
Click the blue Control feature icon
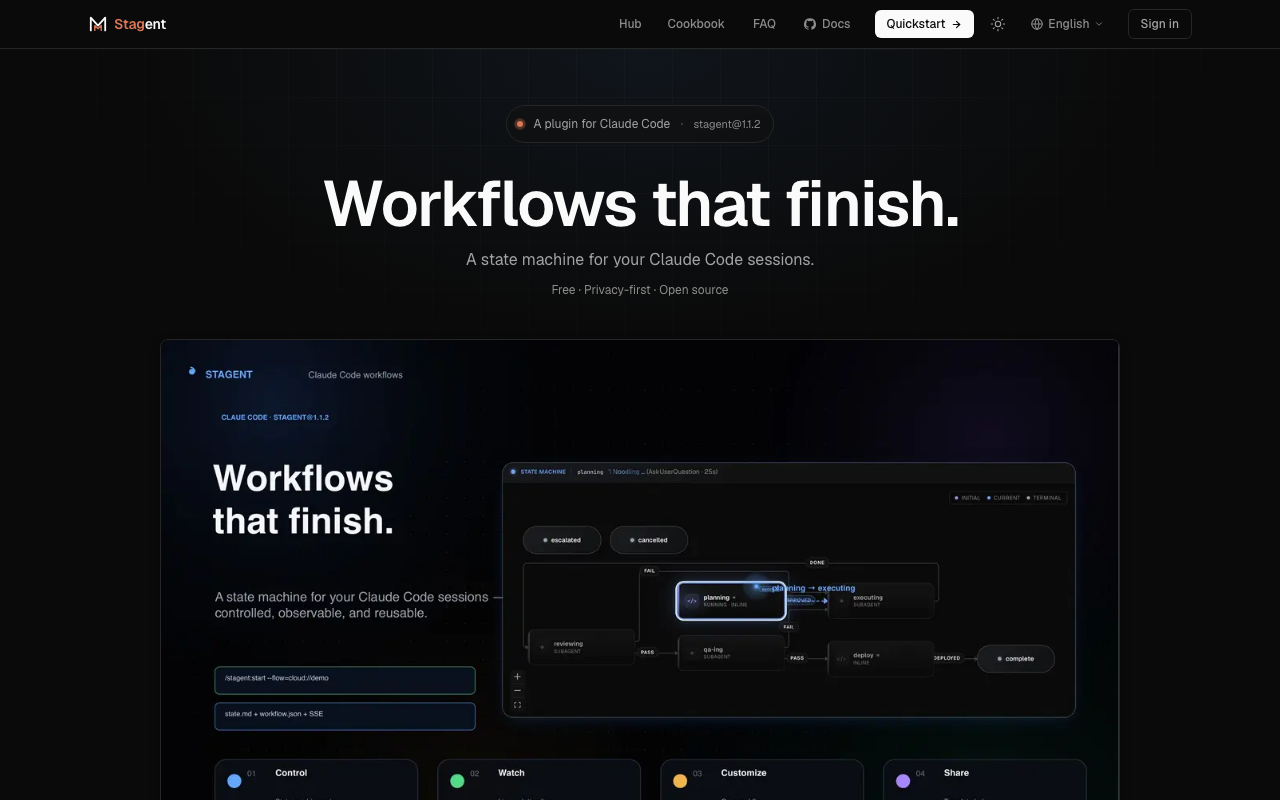[x=234, y=781]
